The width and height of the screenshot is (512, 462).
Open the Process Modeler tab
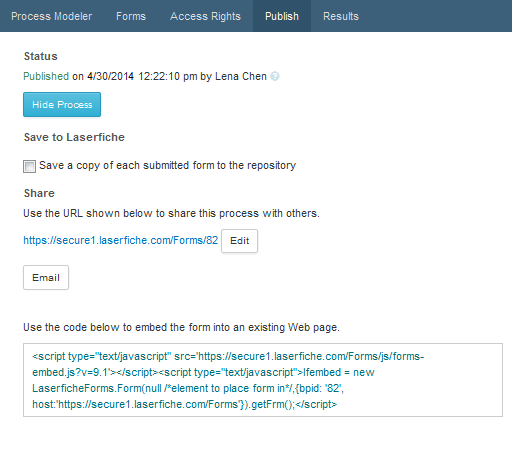[52, 16]
